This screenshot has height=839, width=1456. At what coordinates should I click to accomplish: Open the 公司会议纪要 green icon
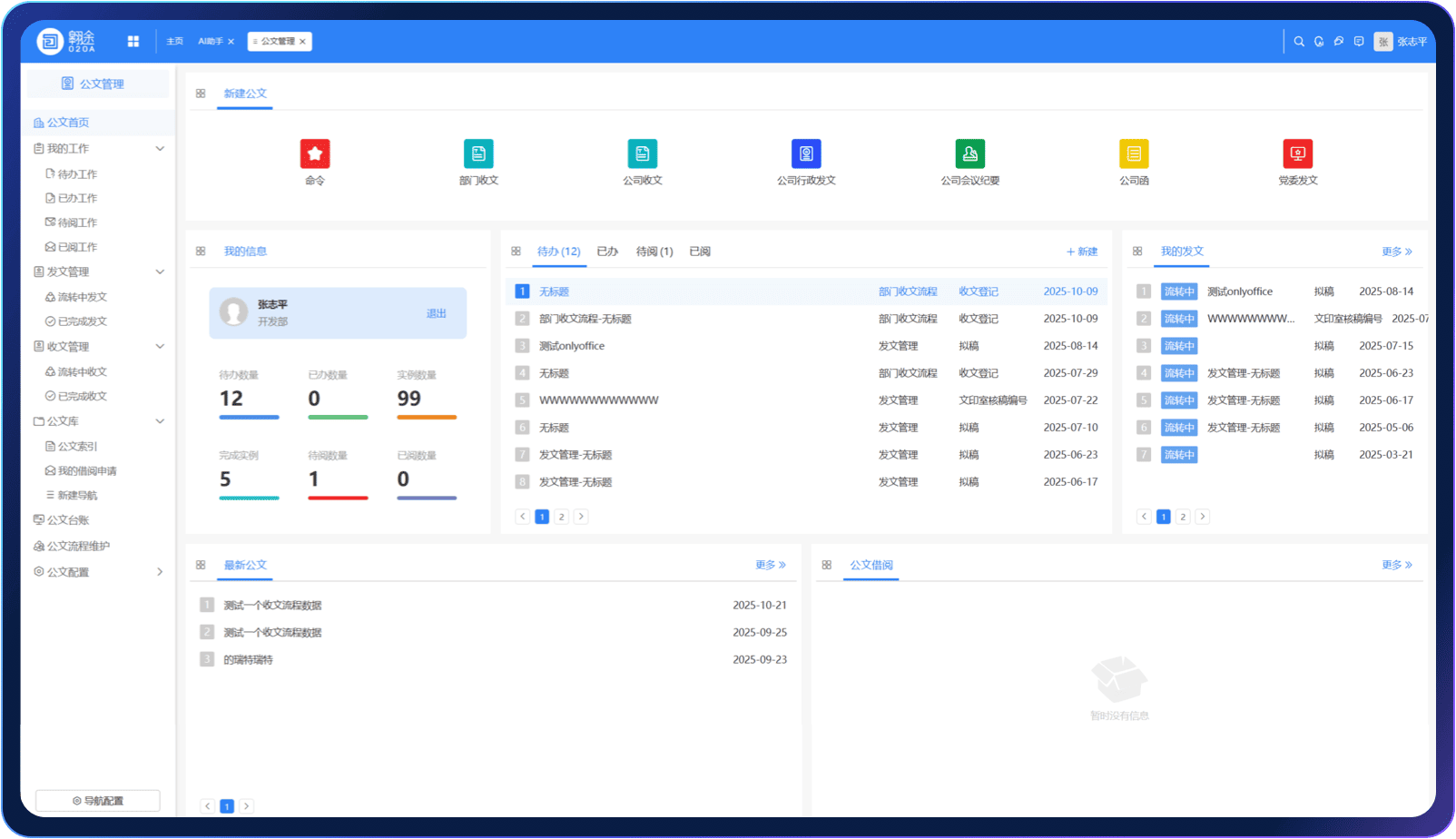[x=969, y=153]
